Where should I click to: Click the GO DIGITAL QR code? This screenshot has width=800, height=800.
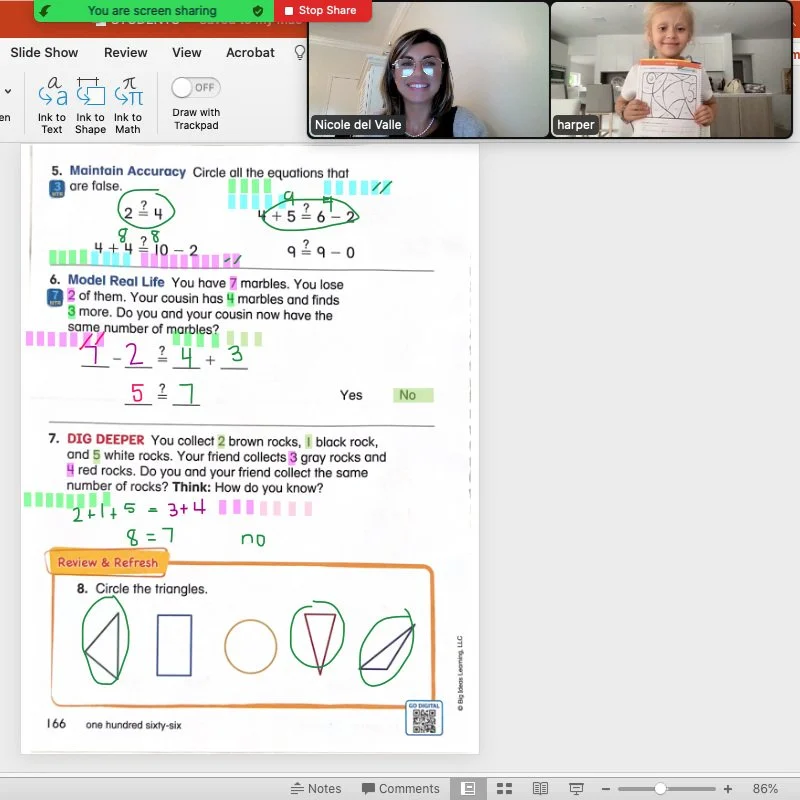pos(424,718)
